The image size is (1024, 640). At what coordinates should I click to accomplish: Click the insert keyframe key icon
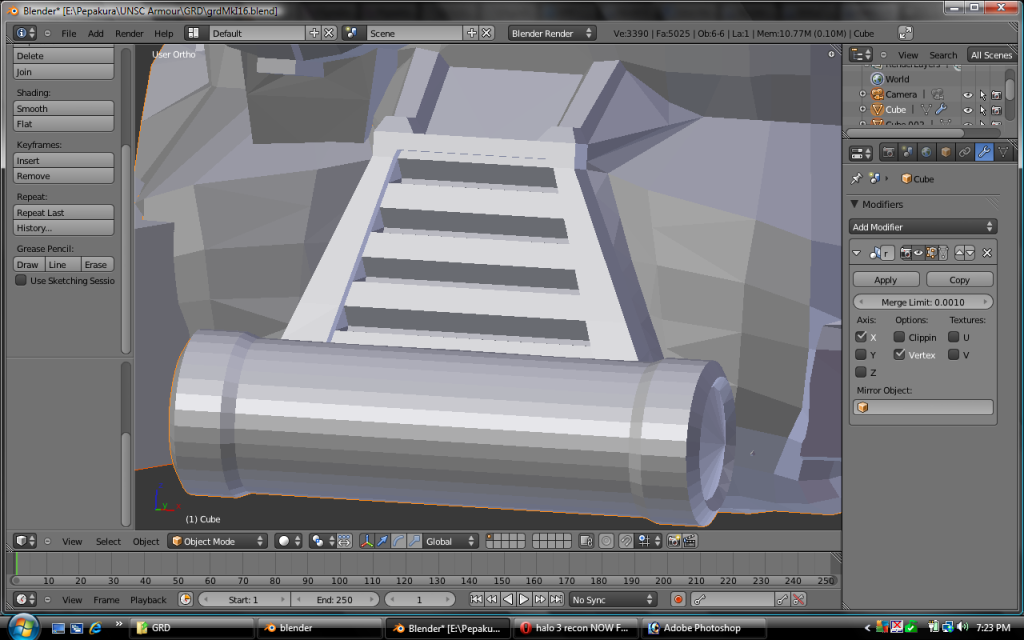pos(782,600)
